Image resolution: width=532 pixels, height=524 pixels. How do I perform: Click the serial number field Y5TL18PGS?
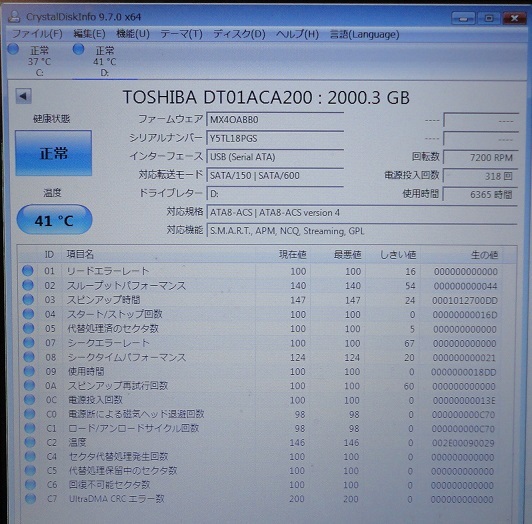(275, 138)
